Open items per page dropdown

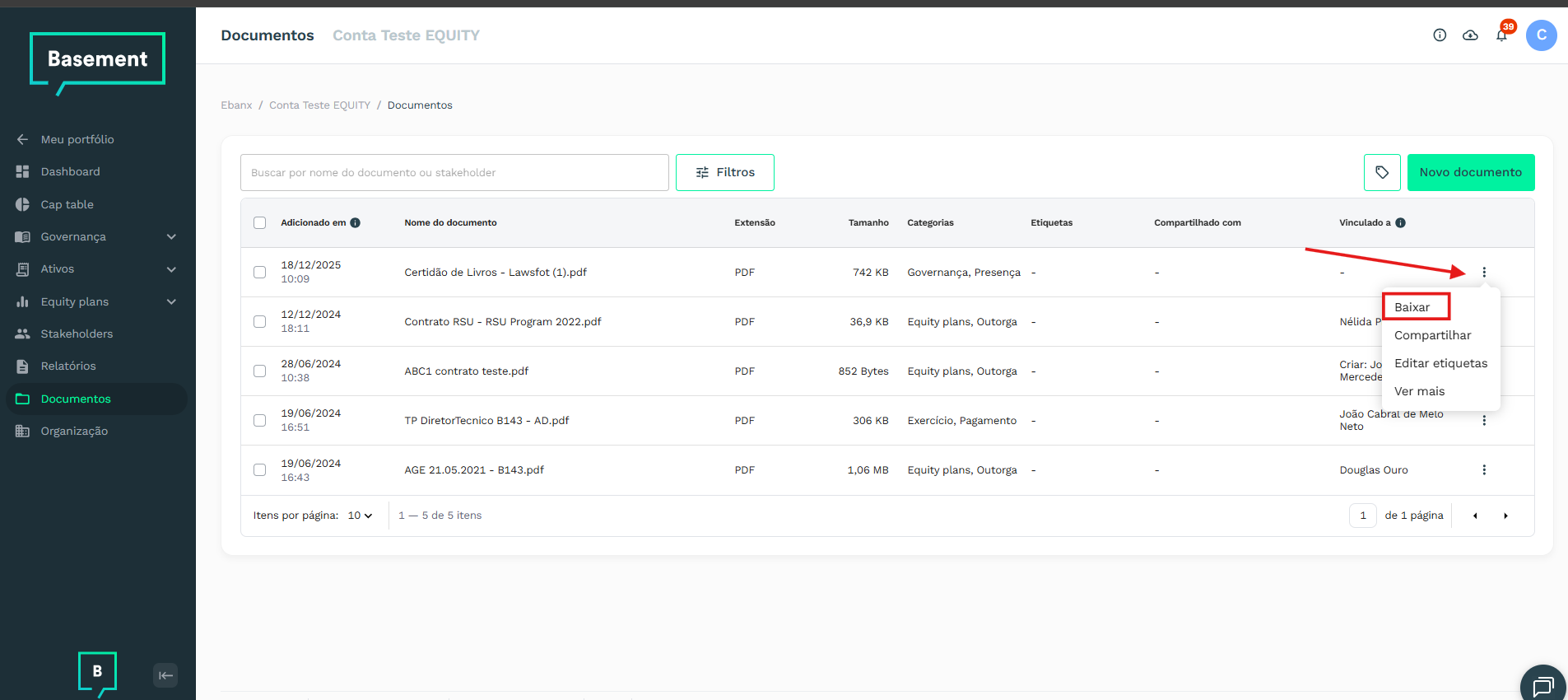coord(360,516)
